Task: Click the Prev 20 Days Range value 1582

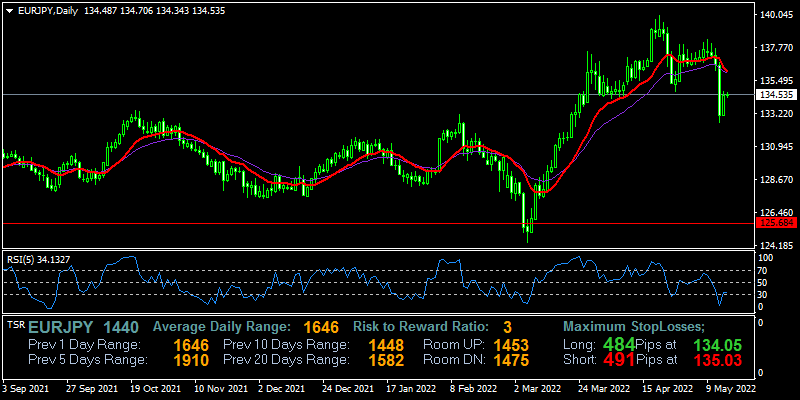Action: click(386, 360)
